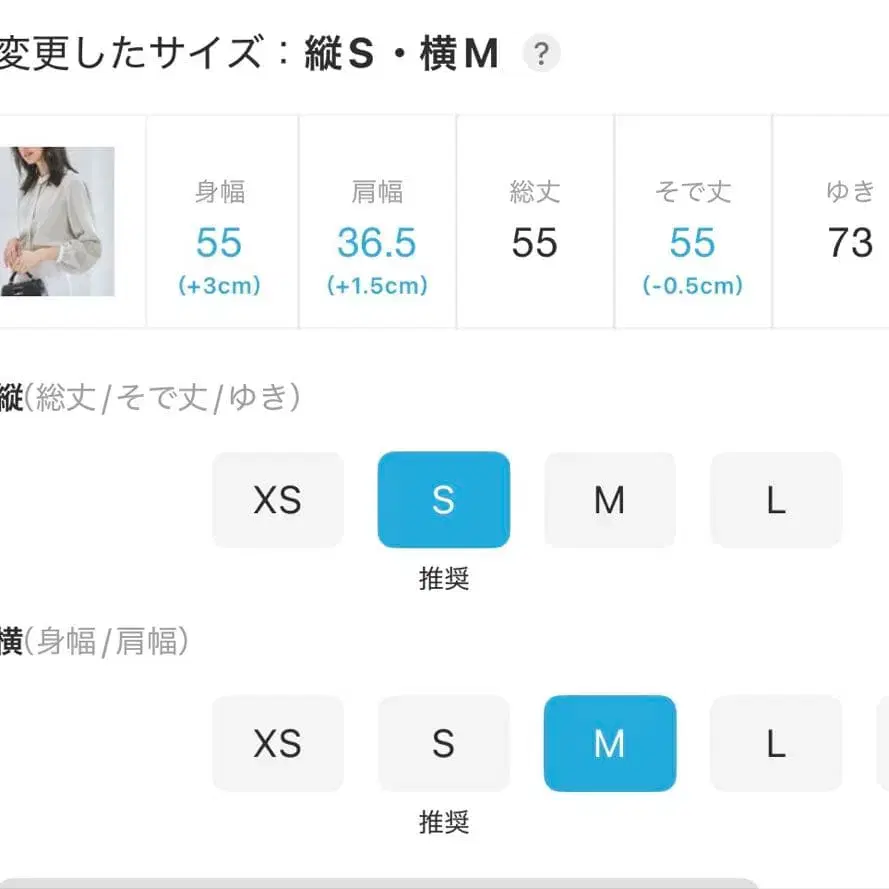Click the そで丈 value 55

click(x=693, y=243)
